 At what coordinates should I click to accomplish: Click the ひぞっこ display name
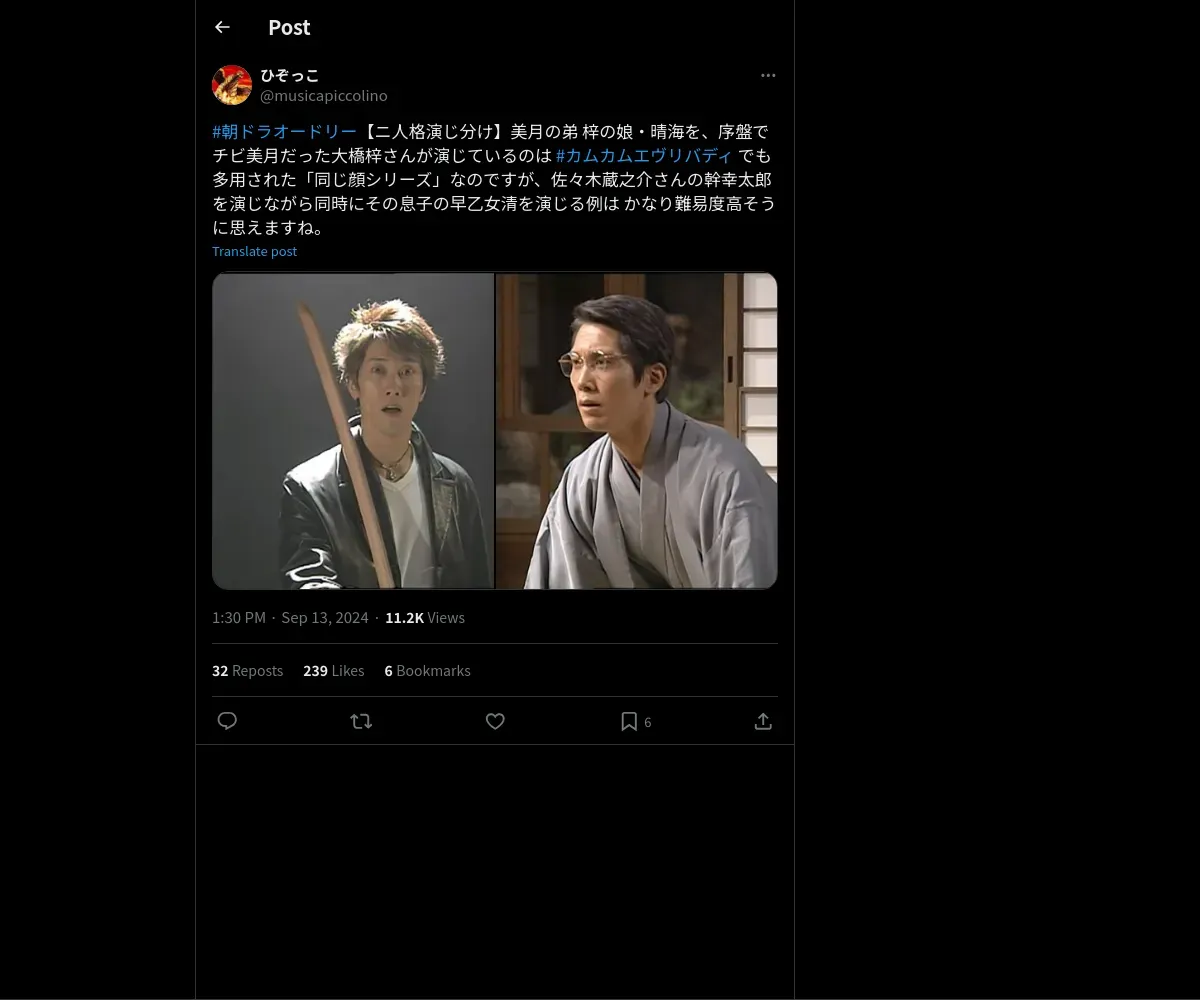[x=290, y=75]
